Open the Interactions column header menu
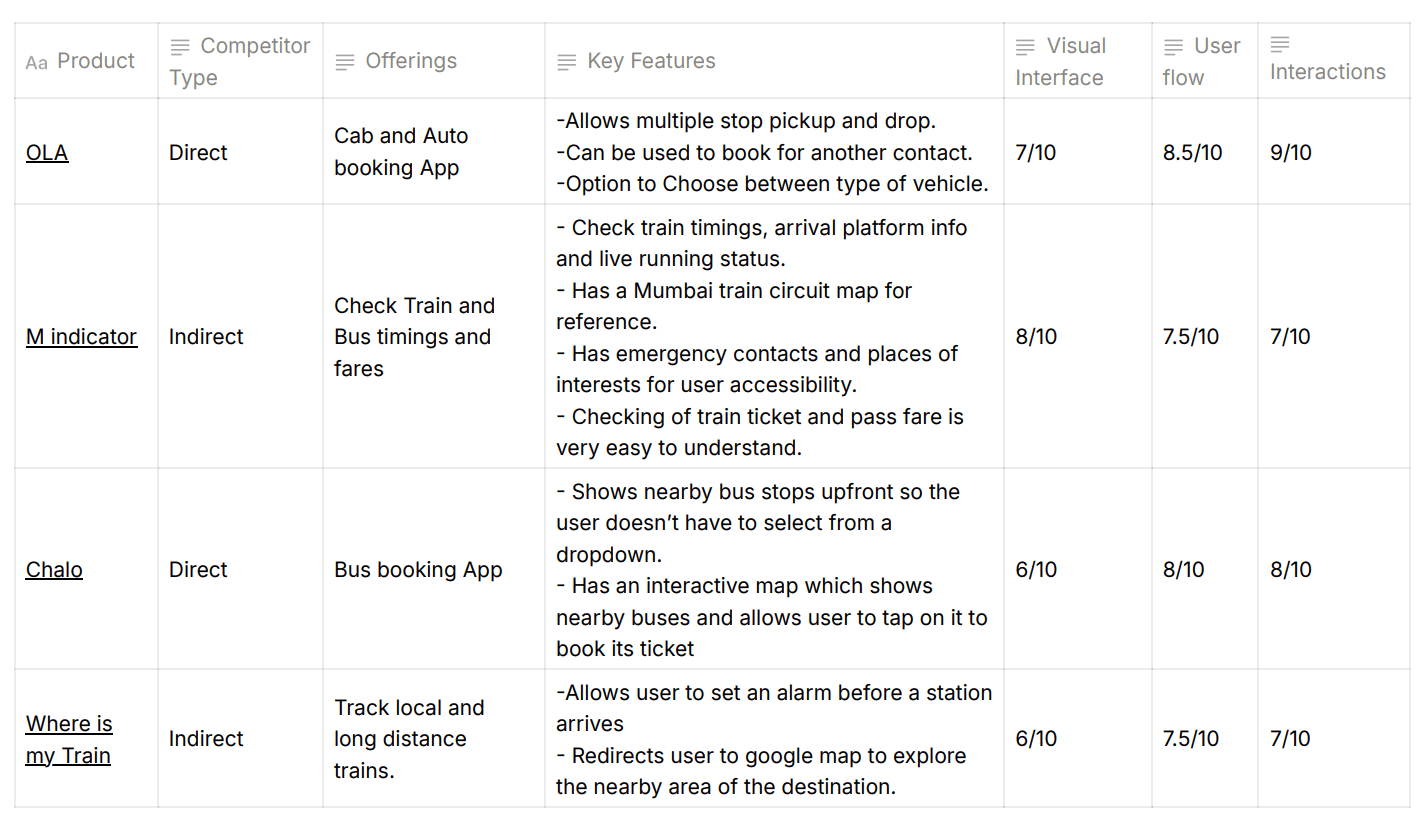Viewport: 1425px width, 827px height. click(x=1327, y=72)
